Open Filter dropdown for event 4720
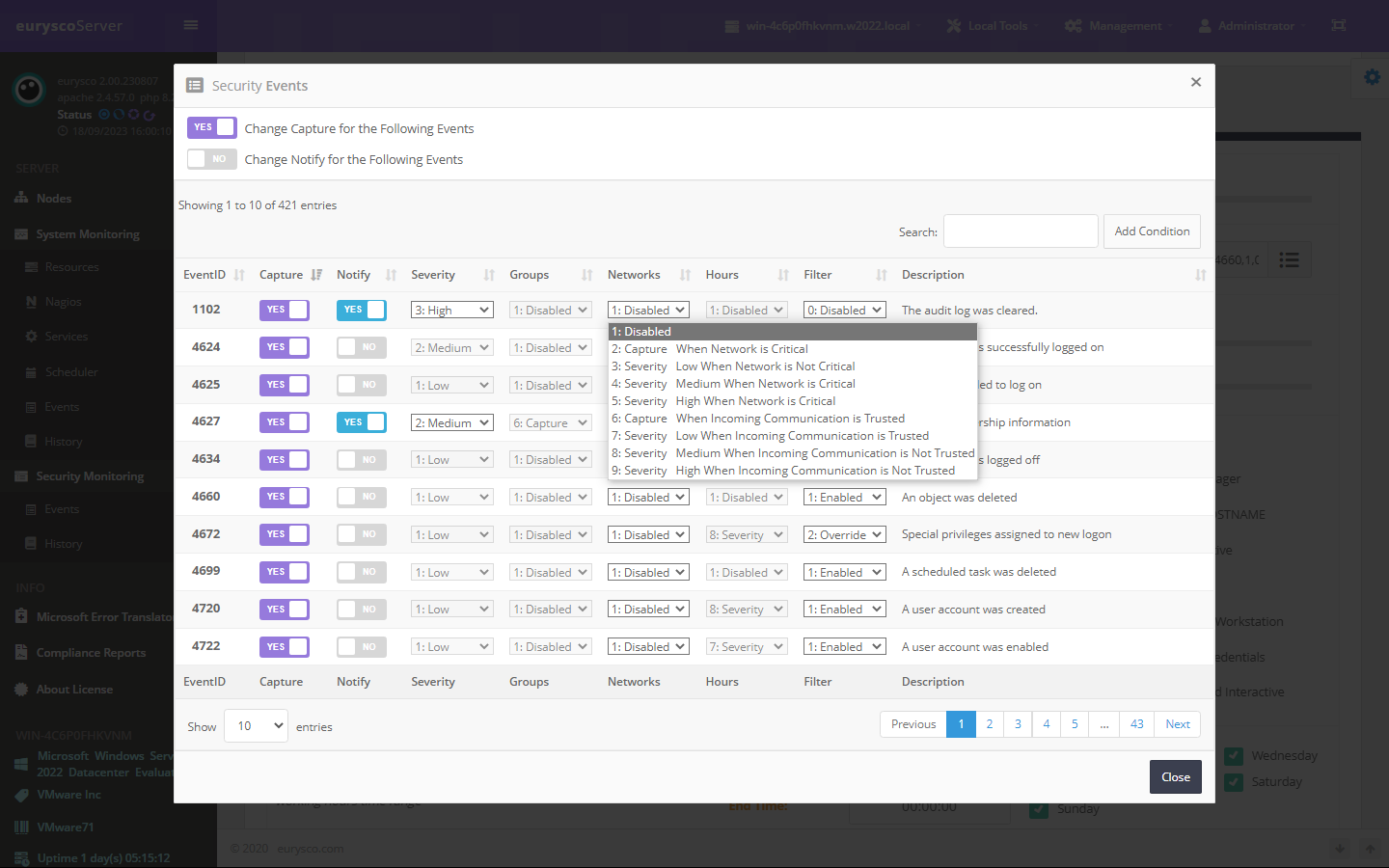This screenshot has height=868, width=1389. coord(844,610)
